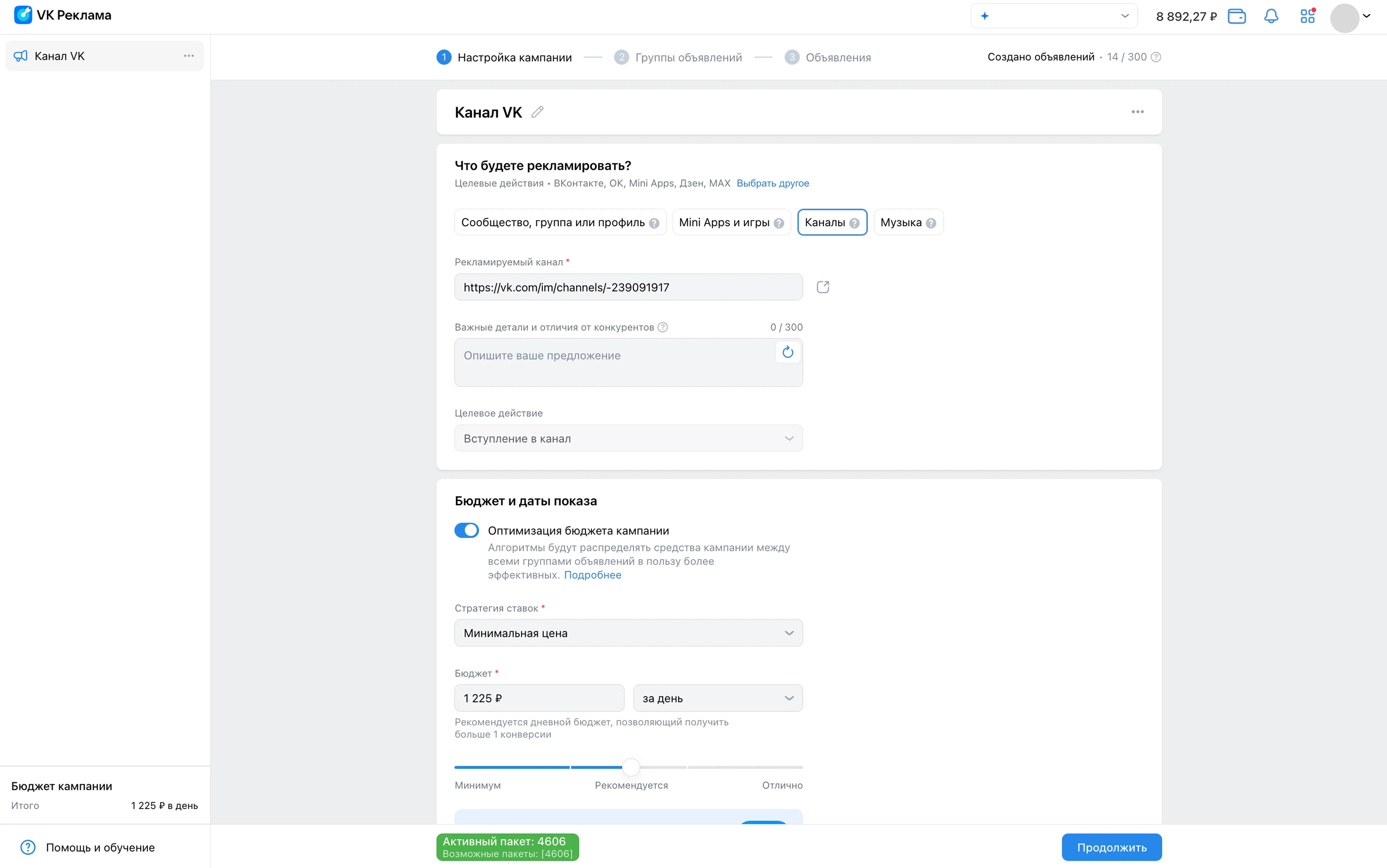This screenshot has height=868, width=1387.
Task: Click the megaphone icon beside Канал VK
Action: click(x=21, y=56)
